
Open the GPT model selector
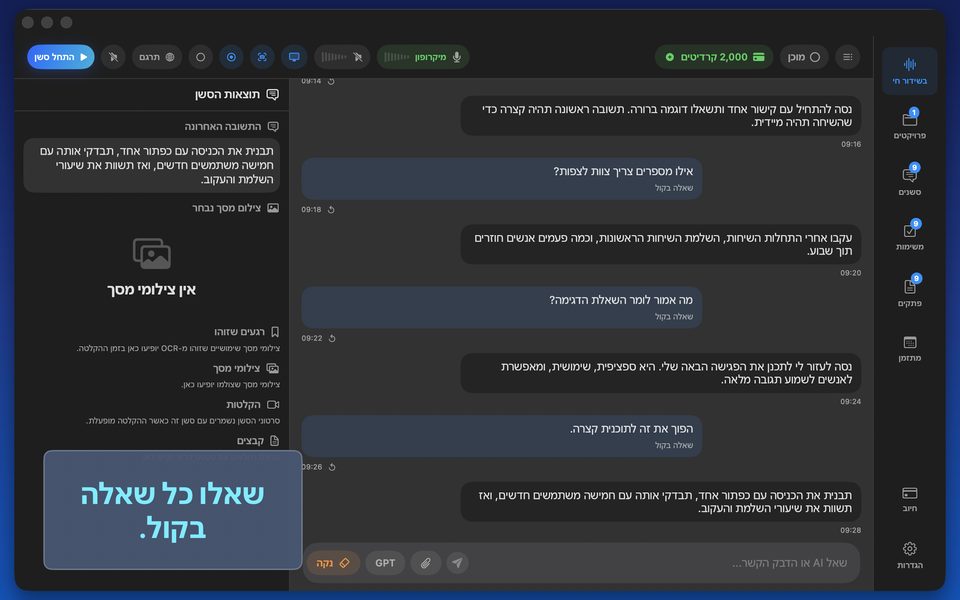click(385, 563)
